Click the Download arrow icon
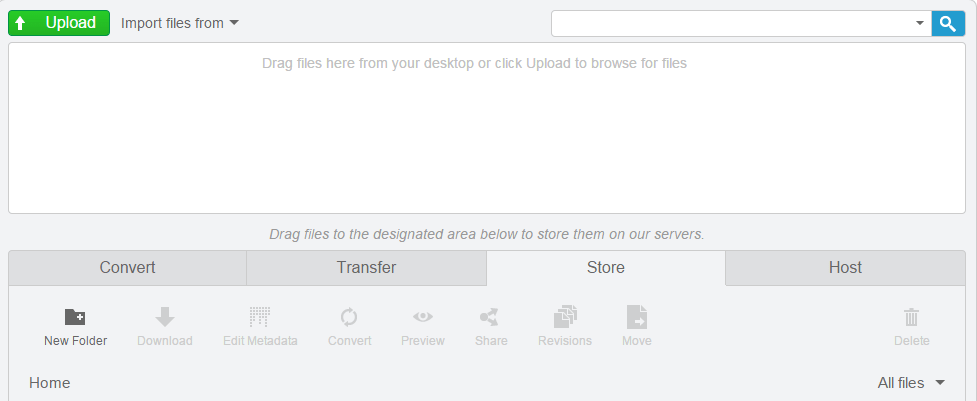977x401 pixels. 164,317
